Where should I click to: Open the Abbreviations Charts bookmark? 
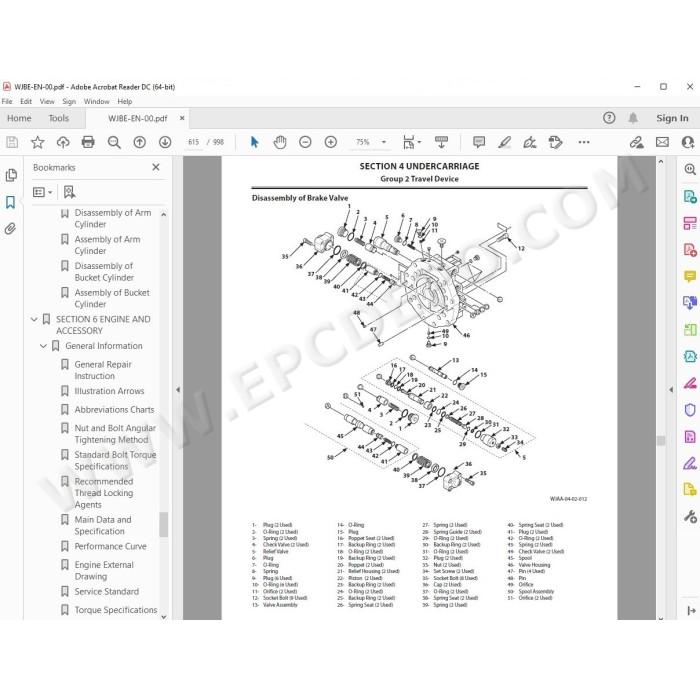[x=114, y=410]
